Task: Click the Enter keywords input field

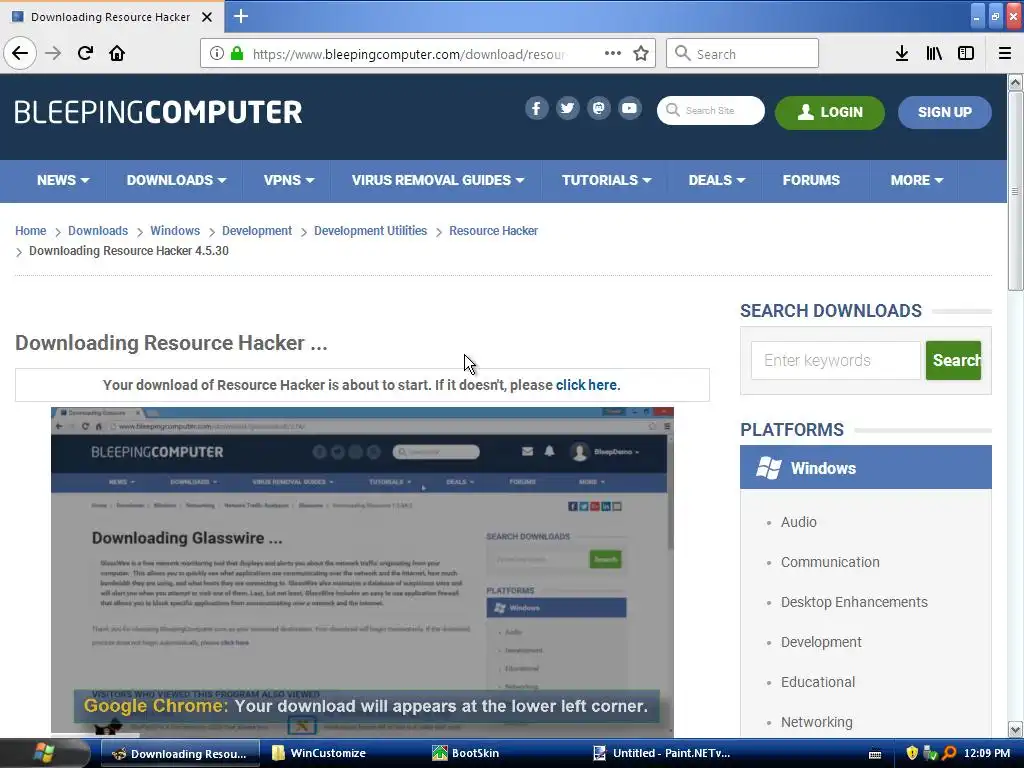Action: coord(835,360)
